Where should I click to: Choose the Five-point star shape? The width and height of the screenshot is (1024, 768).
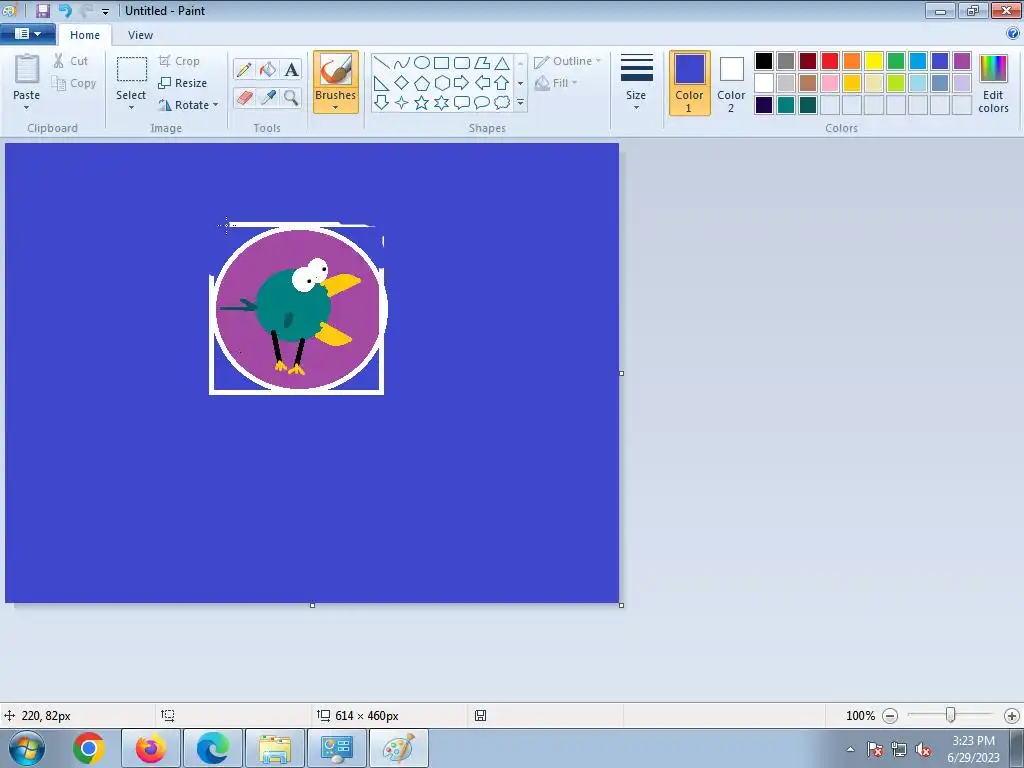click(x=422, y=103)
